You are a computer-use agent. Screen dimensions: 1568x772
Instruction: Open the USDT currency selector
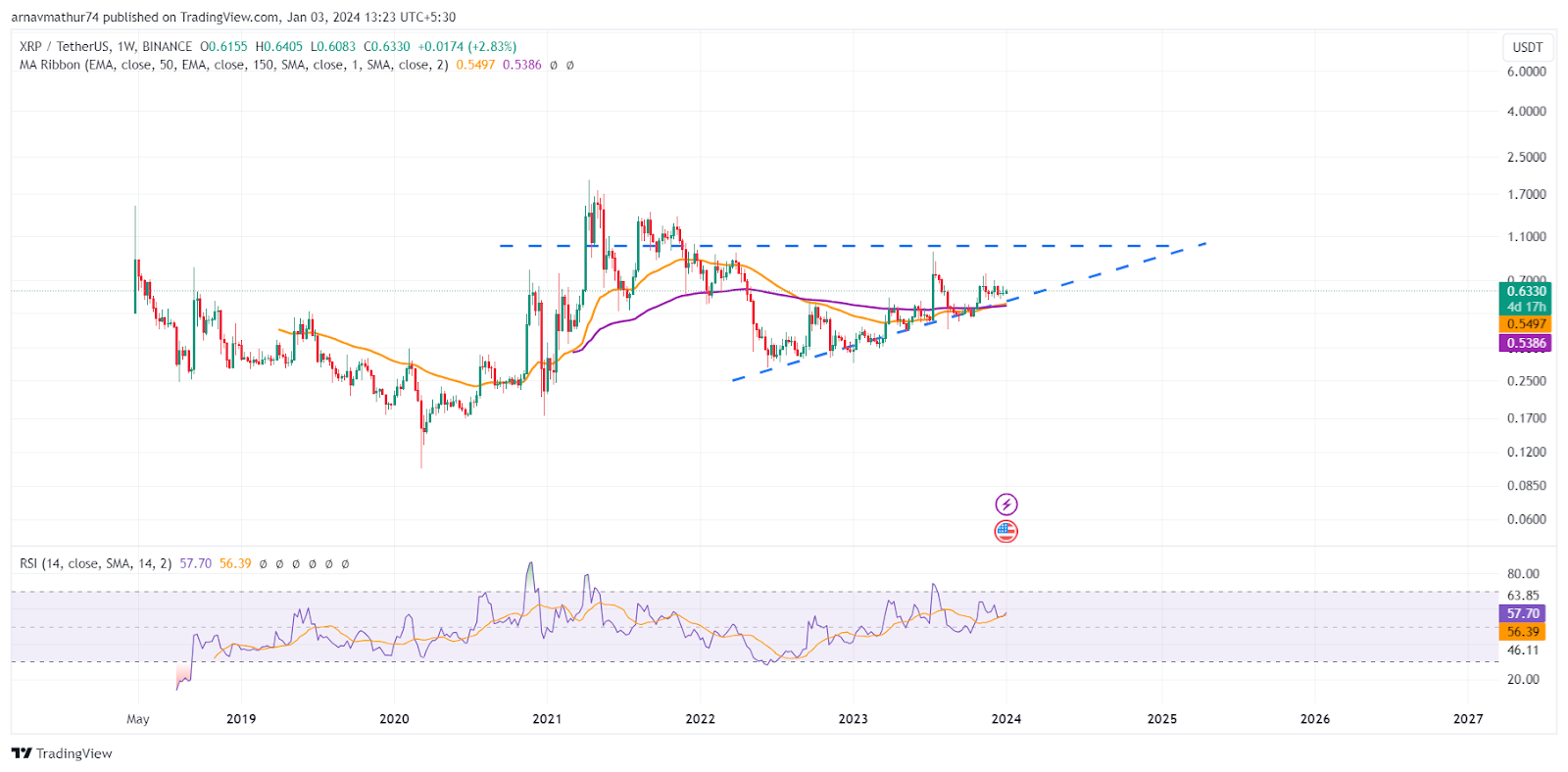(1528, 47)
